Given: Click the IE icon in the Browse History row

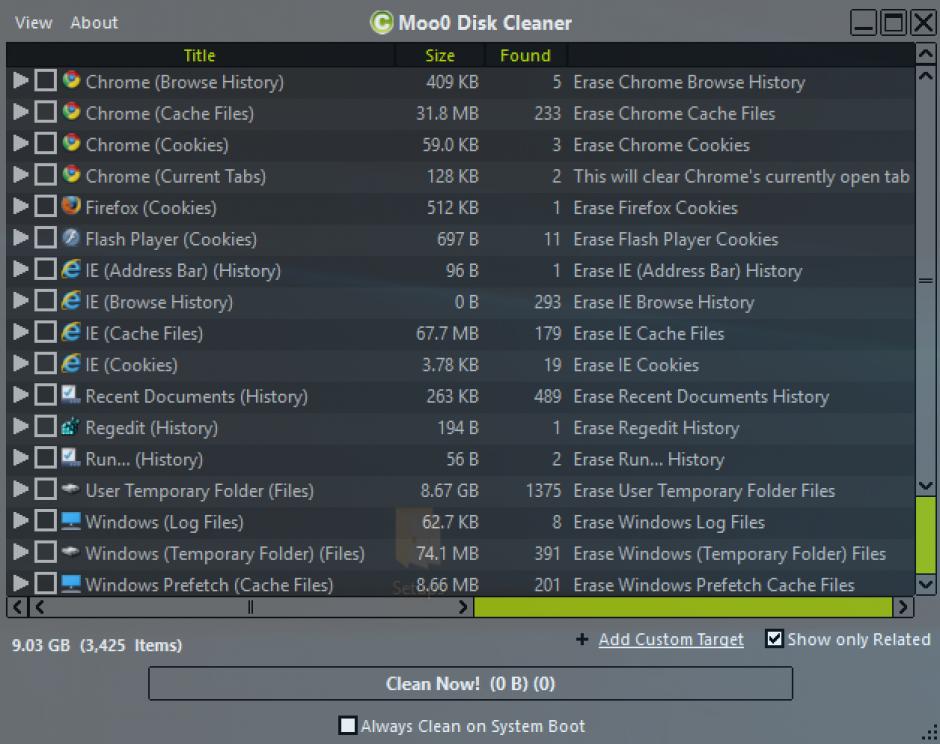Looking at the screenshot, I should pos(71,300).
